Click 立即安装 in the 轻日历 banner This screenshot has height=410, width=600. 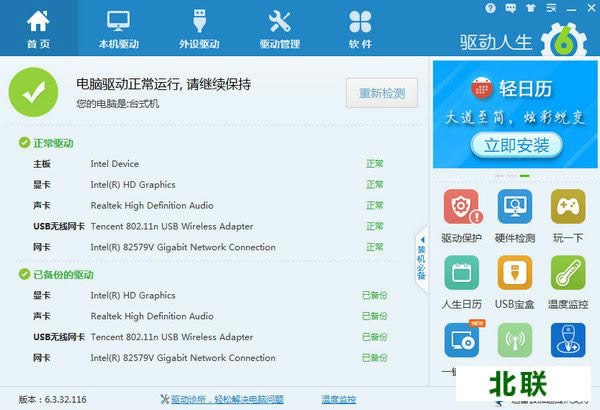[x=517, y=145]
